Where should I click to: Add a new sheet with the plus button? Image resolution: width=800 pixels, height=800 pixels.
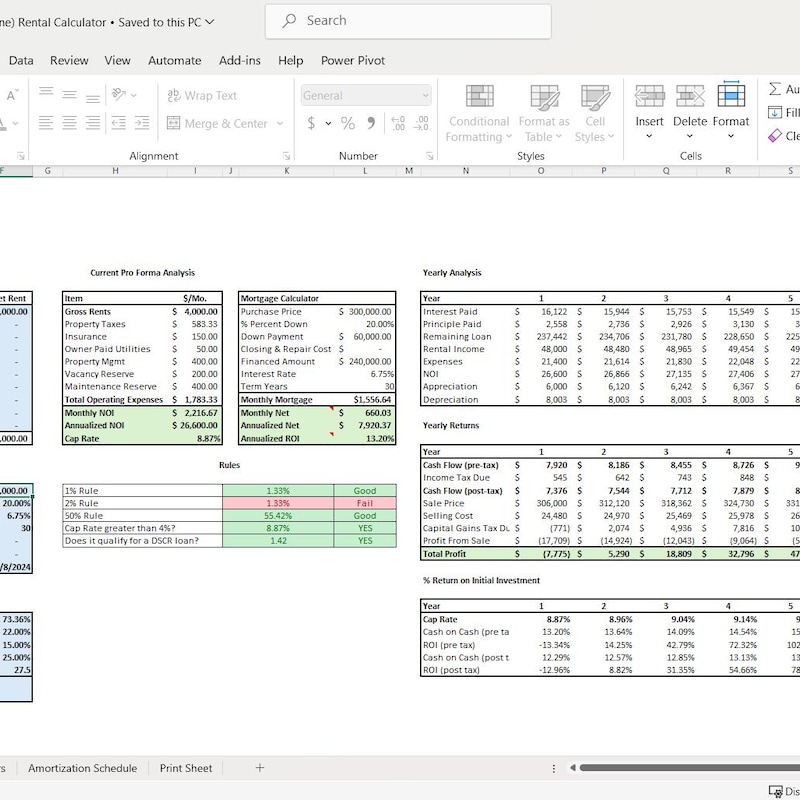click(259, 768)
